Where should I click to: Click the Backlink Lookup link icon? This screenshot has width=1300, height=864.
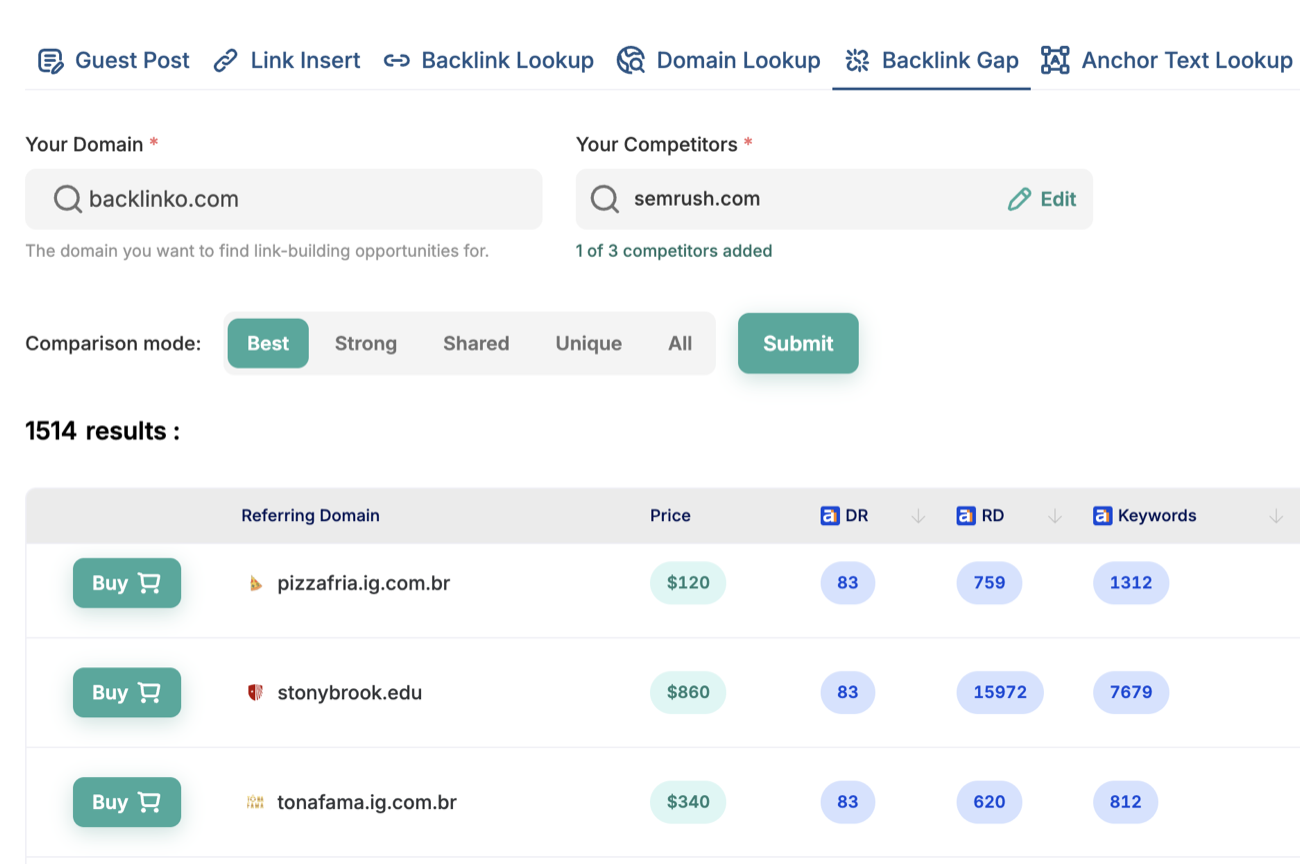(397, 61)
